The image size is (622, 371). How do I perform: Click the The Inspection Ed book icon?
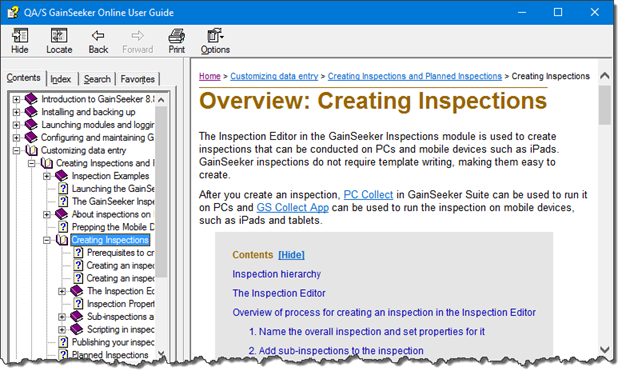click(77, 291)
